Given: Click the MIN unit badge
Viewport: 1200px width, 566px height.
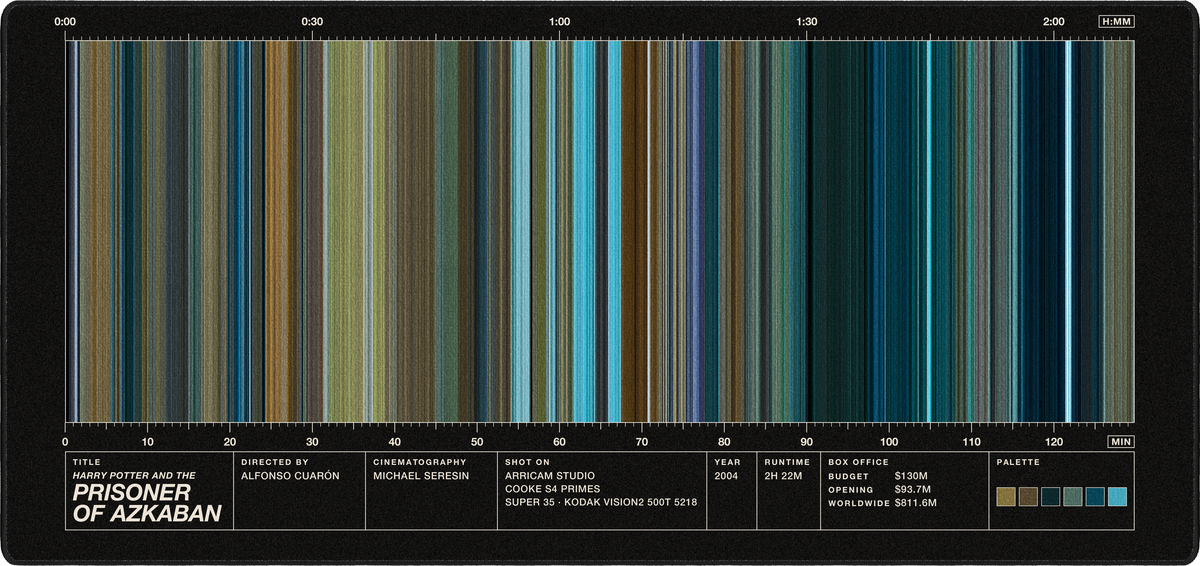Looking at the screenshot, I should click(1121, 441).
